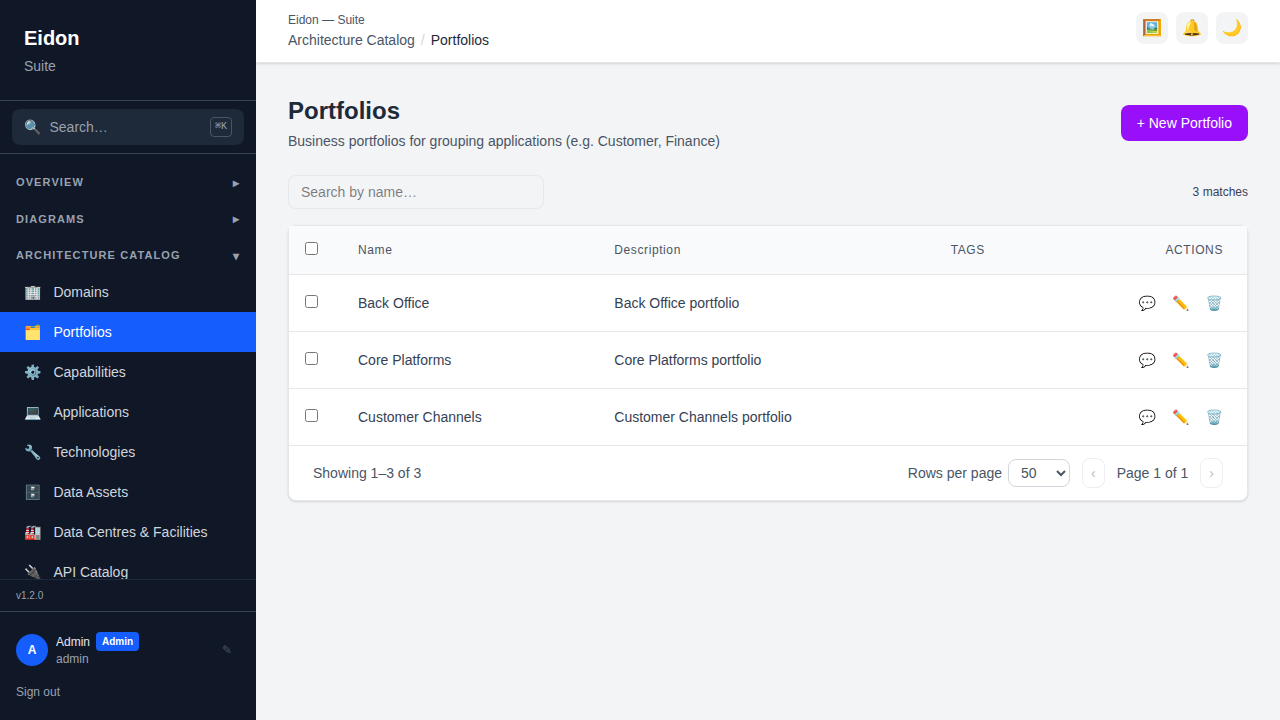Open Data Assets in the sidebar

click(128, 492)
